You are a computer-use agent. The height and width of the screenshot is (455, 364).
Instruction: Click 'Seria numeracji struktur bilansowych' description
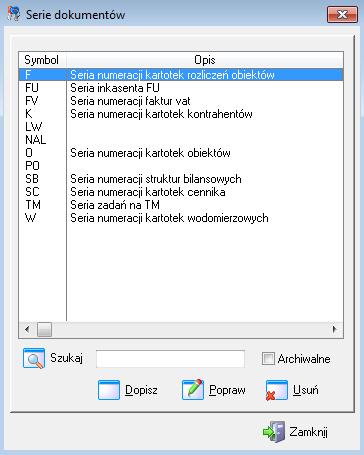click(156, 179)
